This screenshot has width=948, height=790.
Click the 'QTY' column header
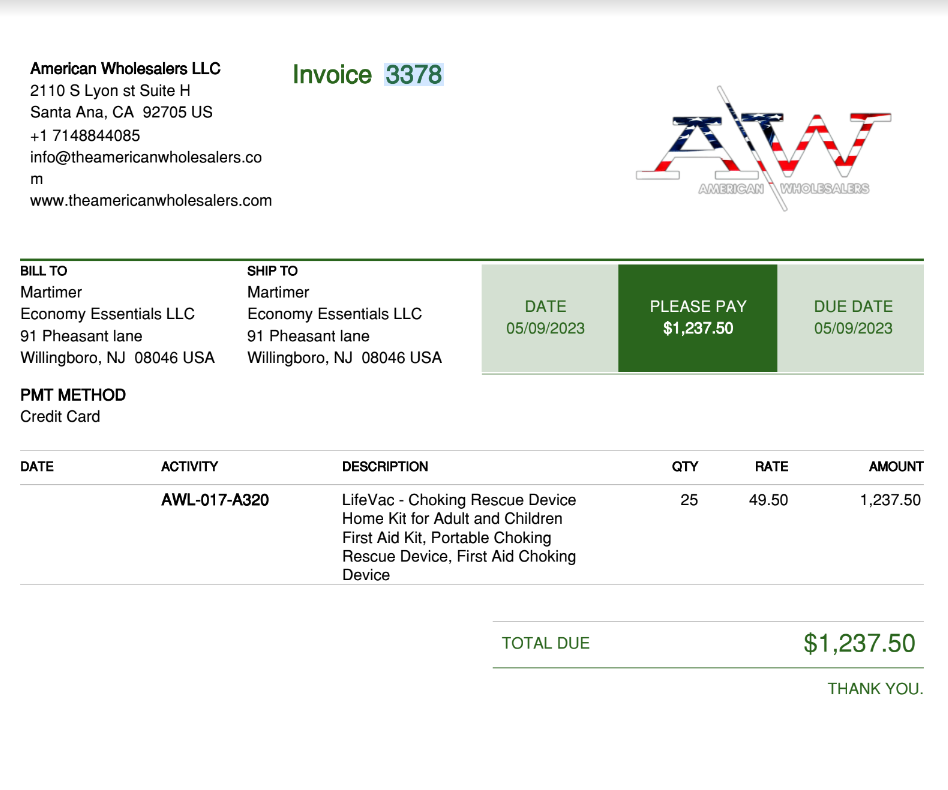pyautogui.click(x=685, y=467)
